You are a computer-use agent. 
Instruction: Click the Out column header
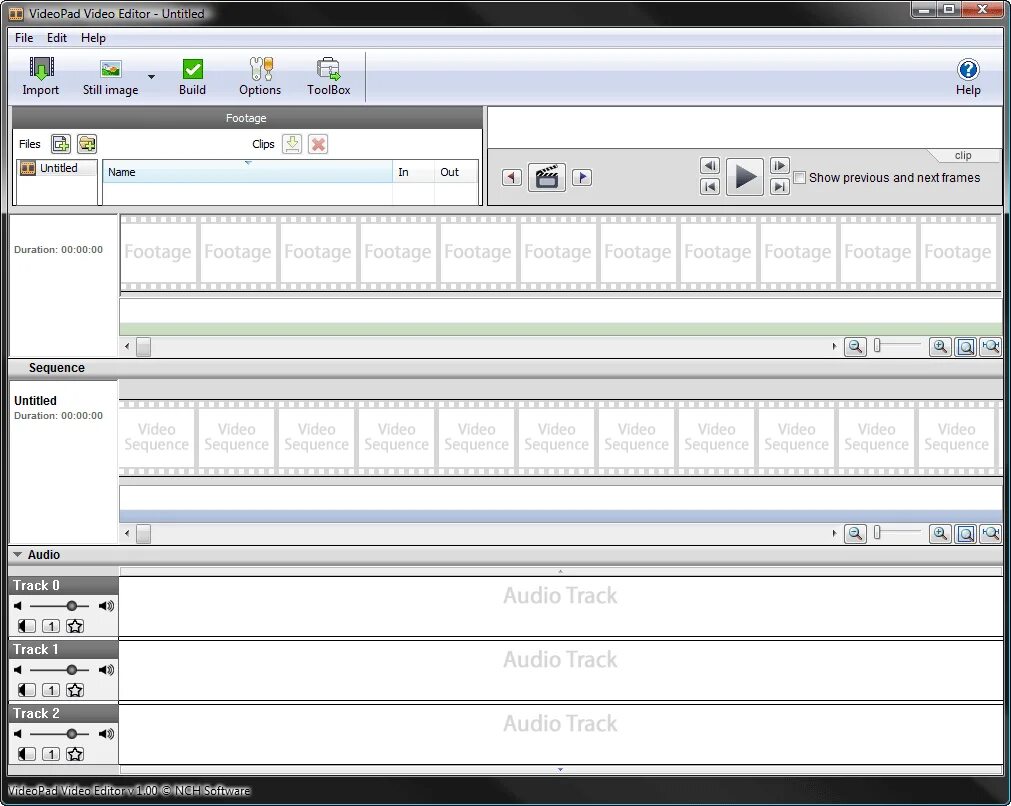pos(456,172)
